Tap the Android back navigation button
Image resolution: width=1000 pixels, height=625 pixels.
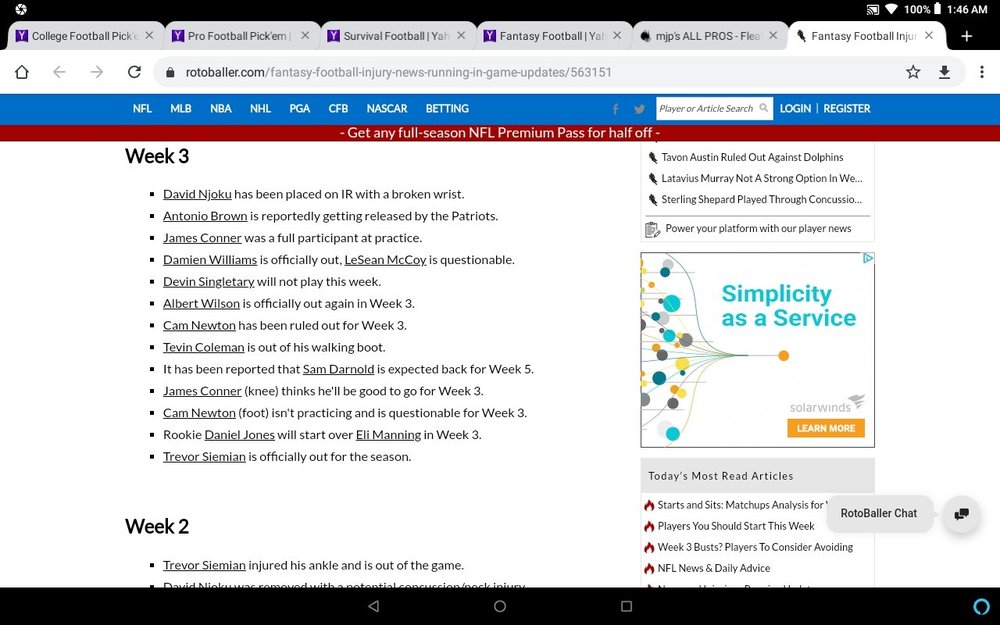374,606
